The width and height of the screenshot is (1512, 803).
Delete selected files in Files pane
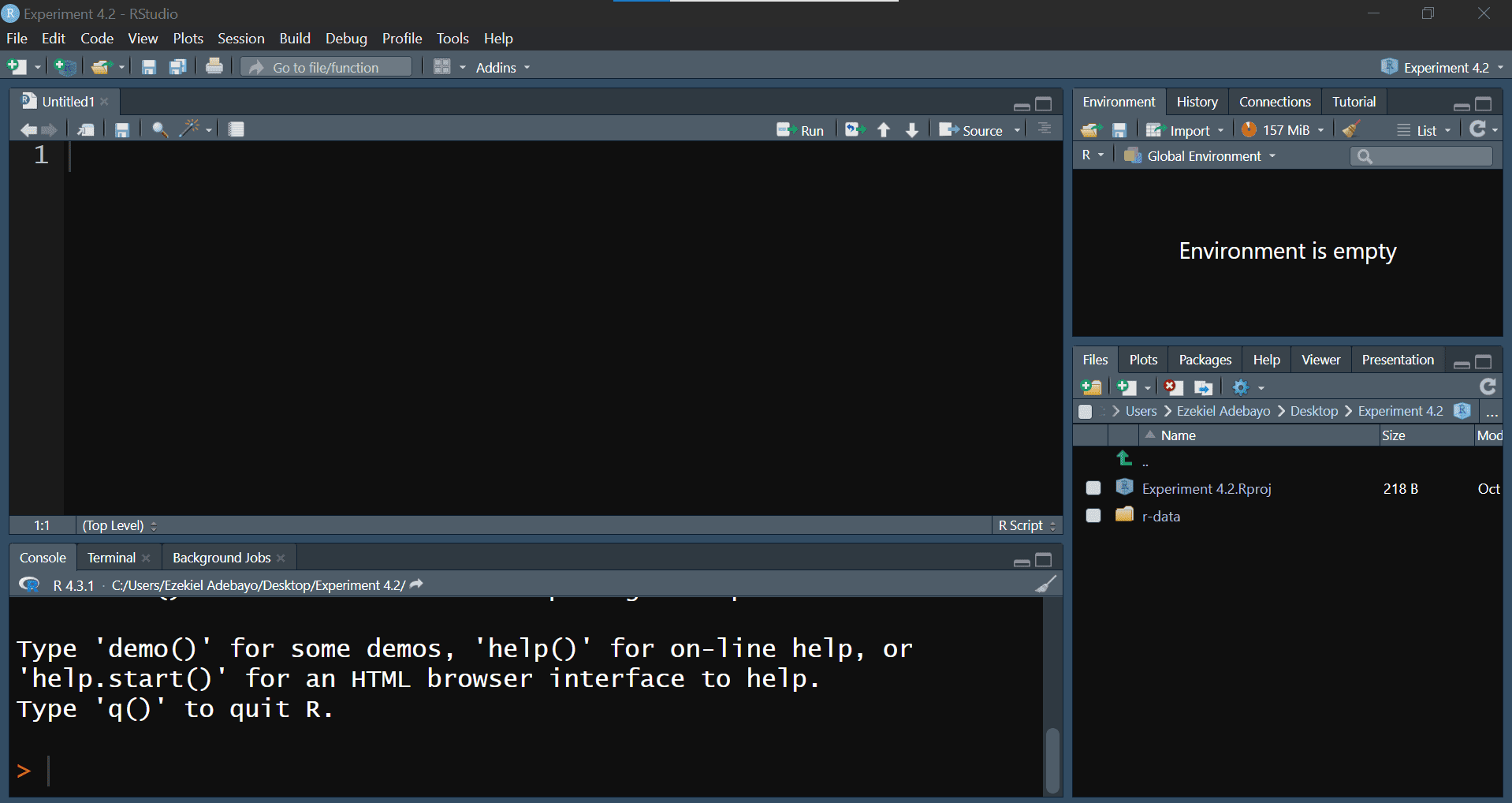[x=1173, y=387]
